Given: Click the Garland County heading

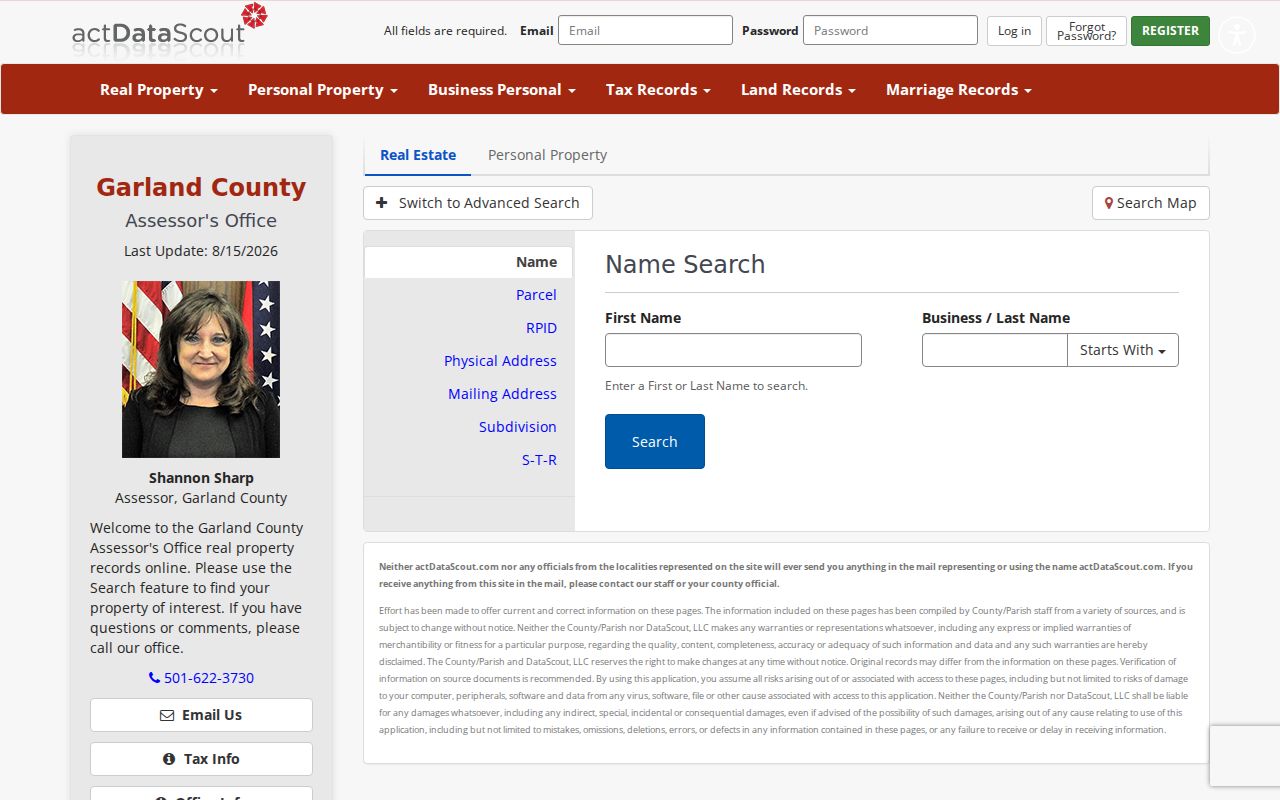Looking at the screenshot, I should (x=201, y=187).
